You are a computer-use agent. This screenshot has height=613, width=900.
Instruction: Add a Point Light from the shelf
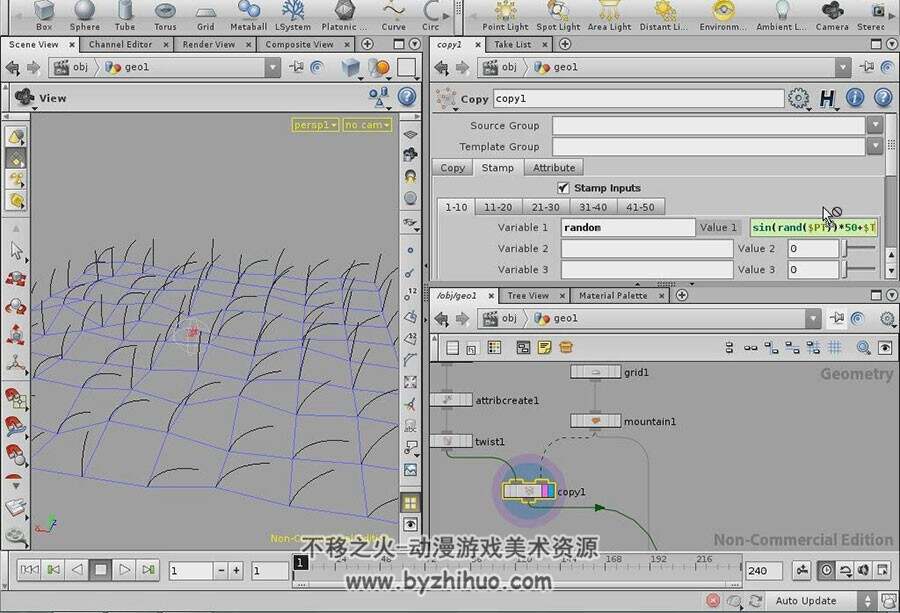pos(505,15)
